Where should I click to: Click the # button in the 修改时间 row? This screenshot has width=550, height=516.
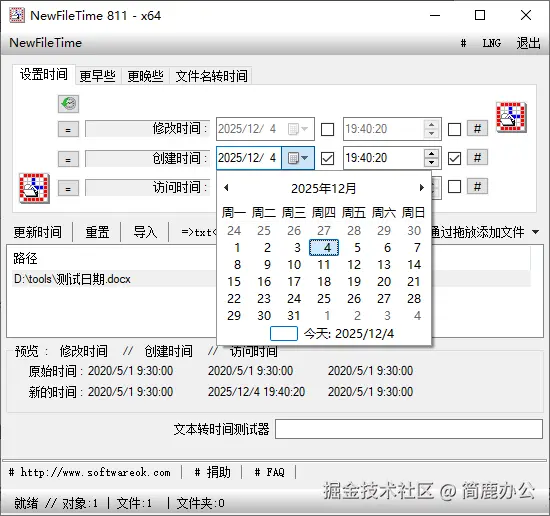click(477, 128)
